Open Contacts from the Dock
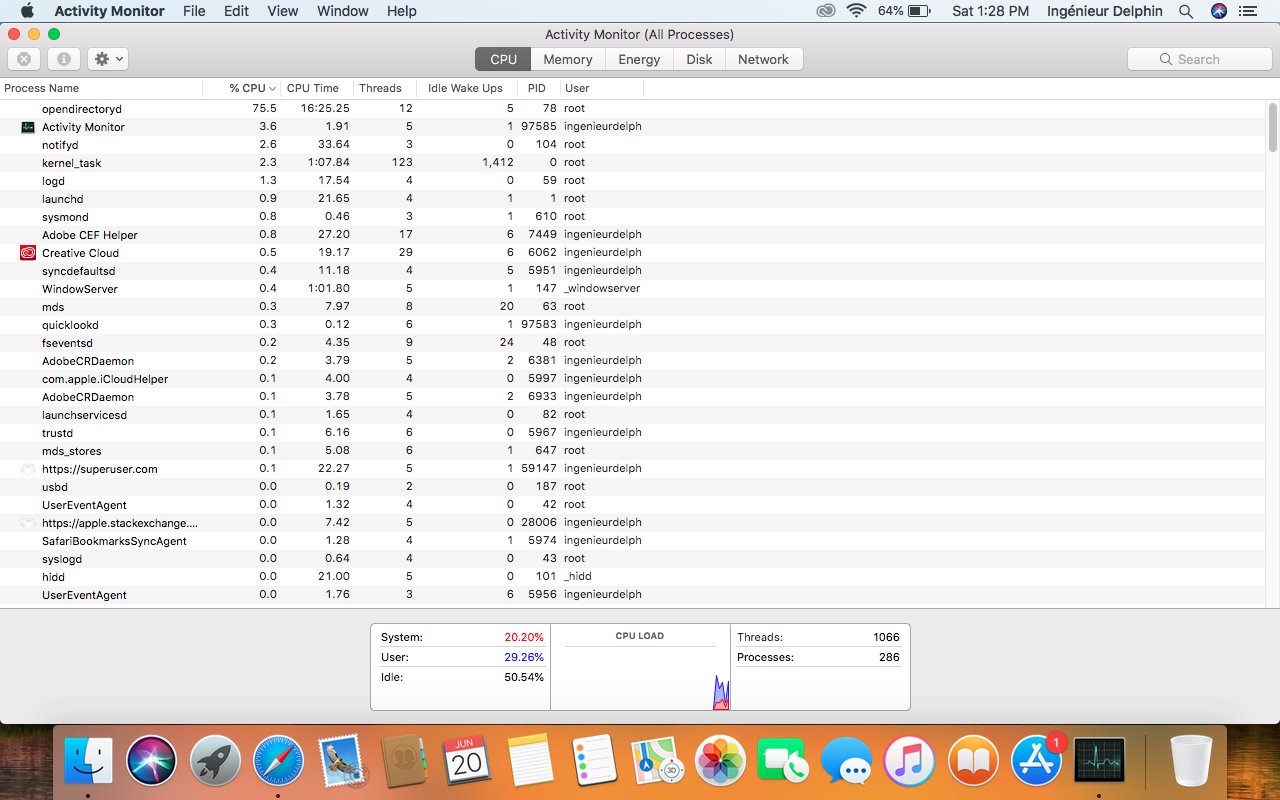 tap(404, 762)
